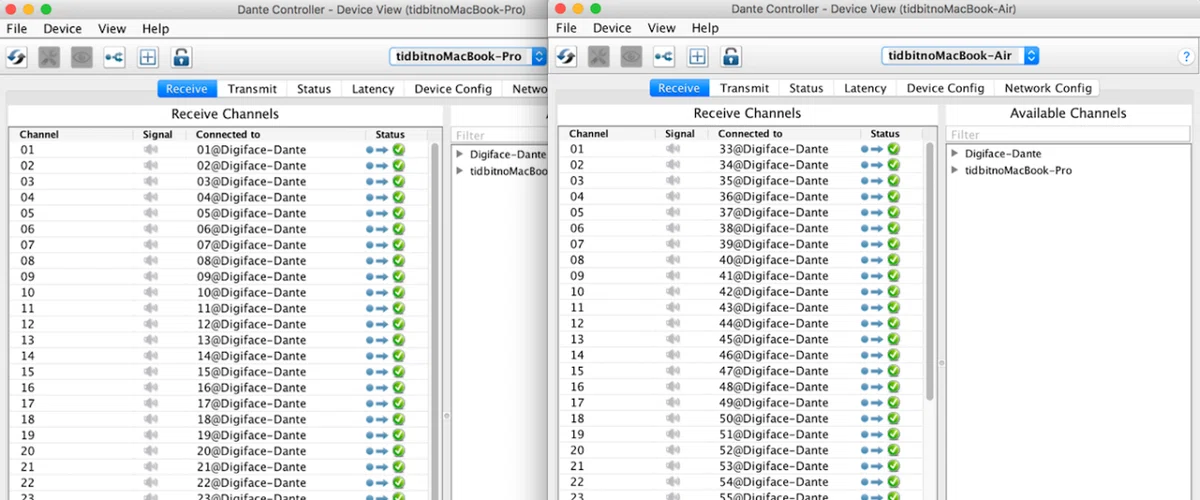Click the padlock icon in MacBook-Pro window
This screenshot has width=1200, height=500.
click(181, 57)
